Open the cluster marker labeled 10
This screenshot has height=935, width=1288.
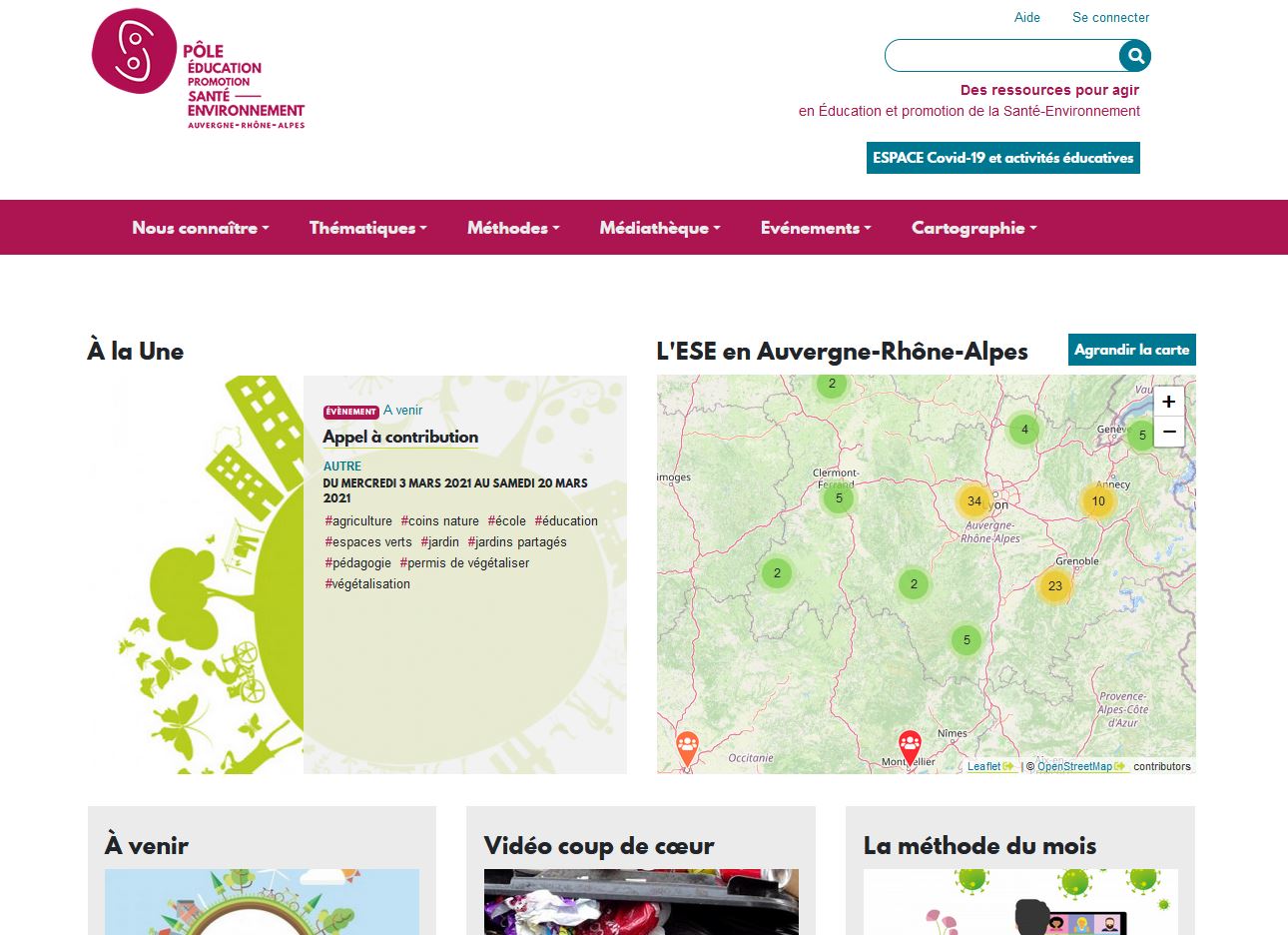tap(1098, 501)
